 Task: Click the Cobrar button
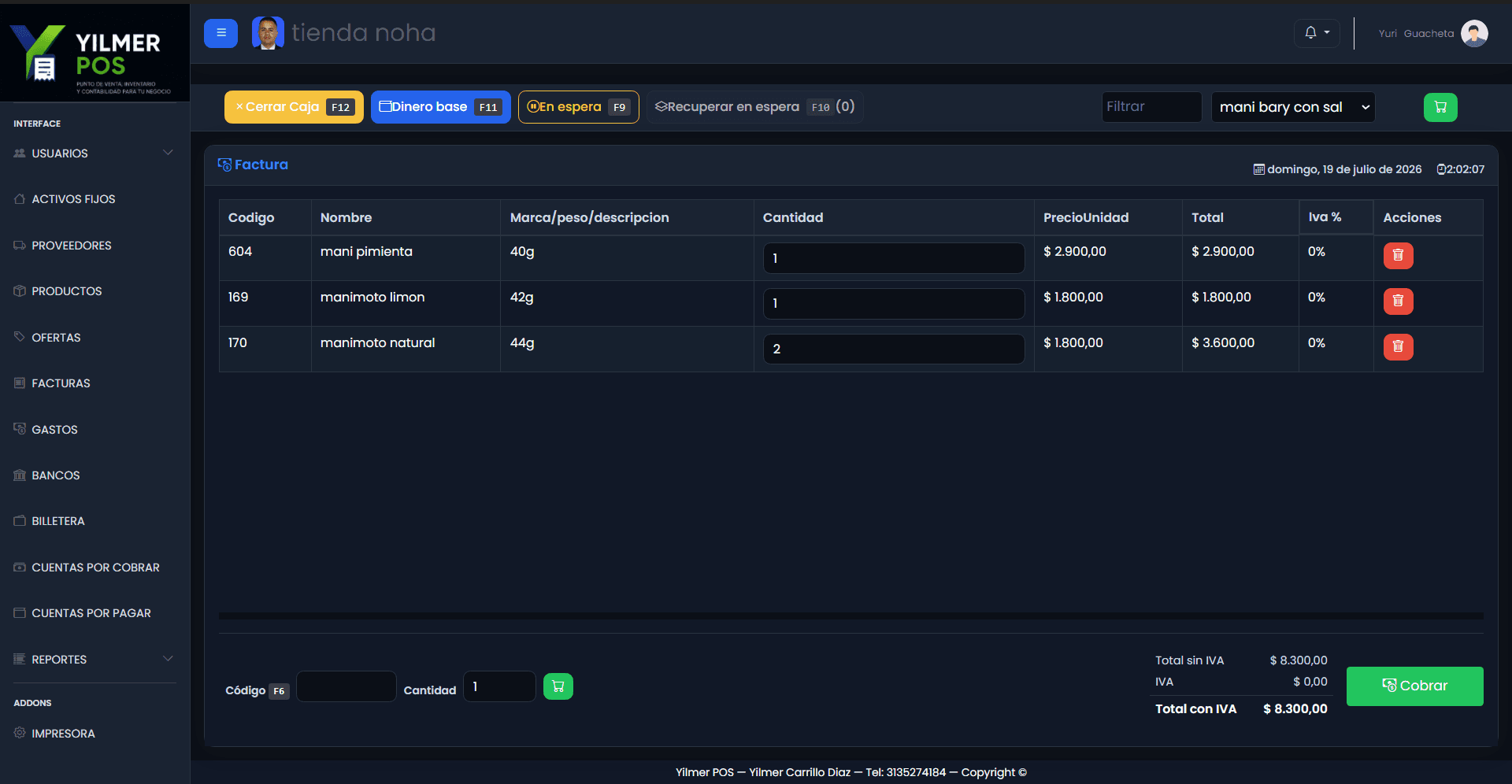[1414, 686]
